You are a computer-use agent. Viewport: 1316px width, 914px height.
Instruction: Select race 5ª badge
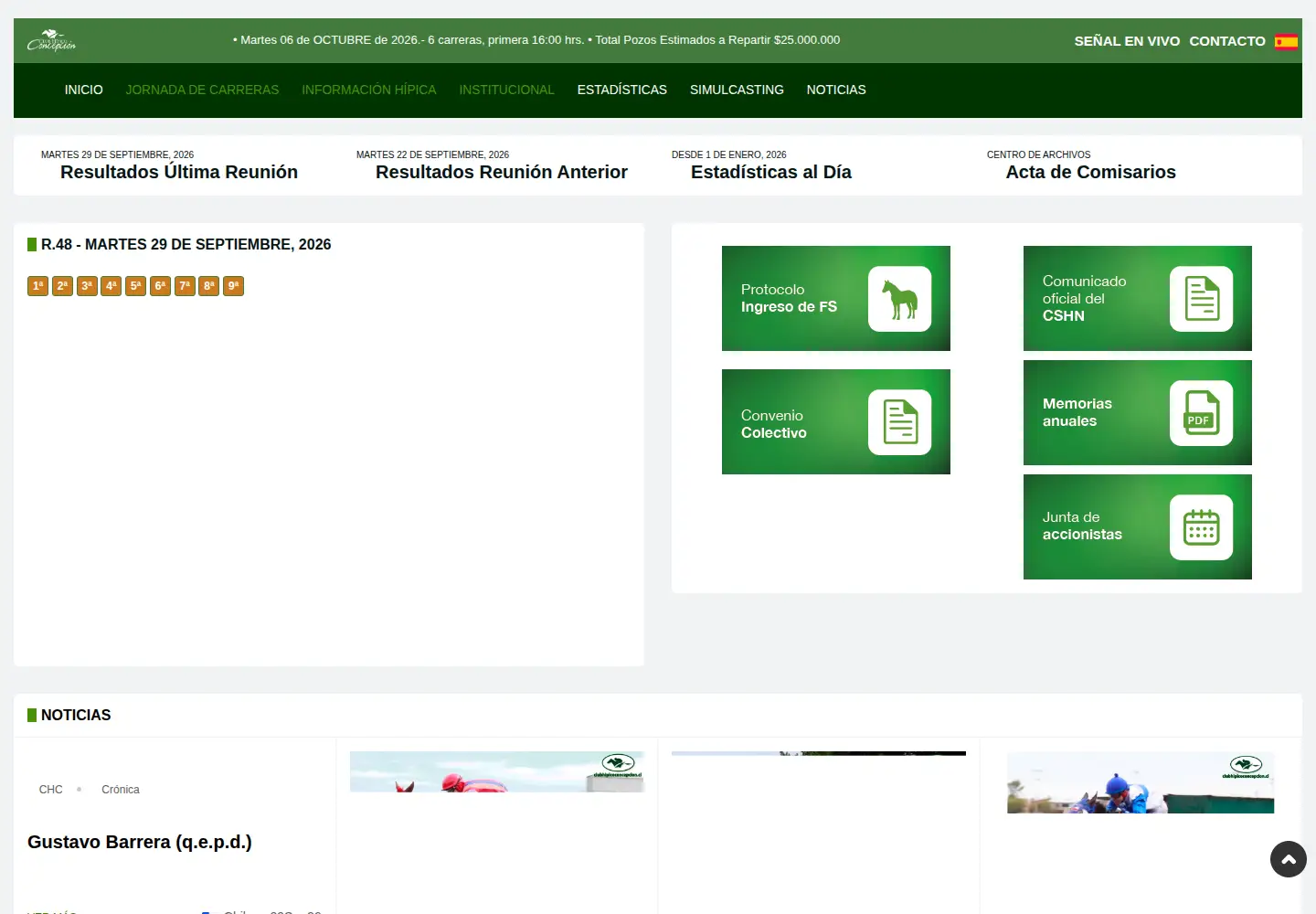pyautogui.click(x=135, y=286)
